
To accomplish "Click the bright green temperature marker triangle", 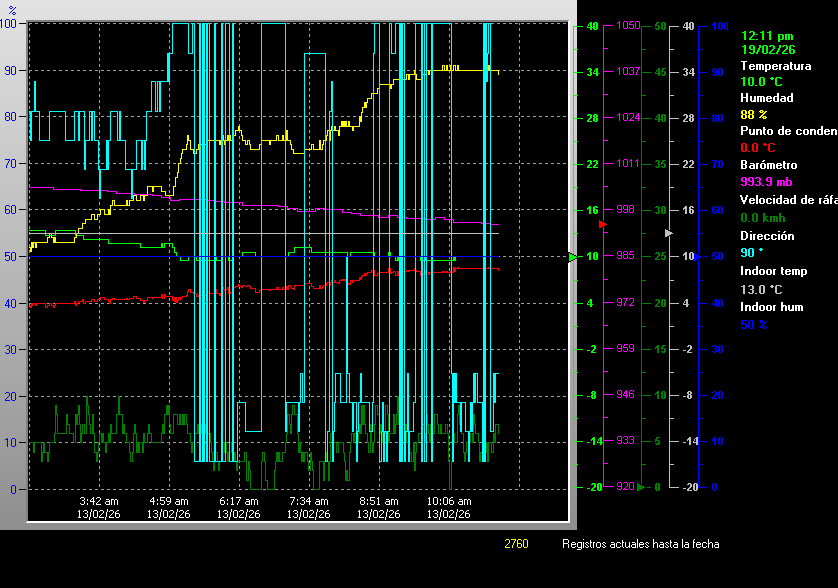I will [x=573, y=257].
